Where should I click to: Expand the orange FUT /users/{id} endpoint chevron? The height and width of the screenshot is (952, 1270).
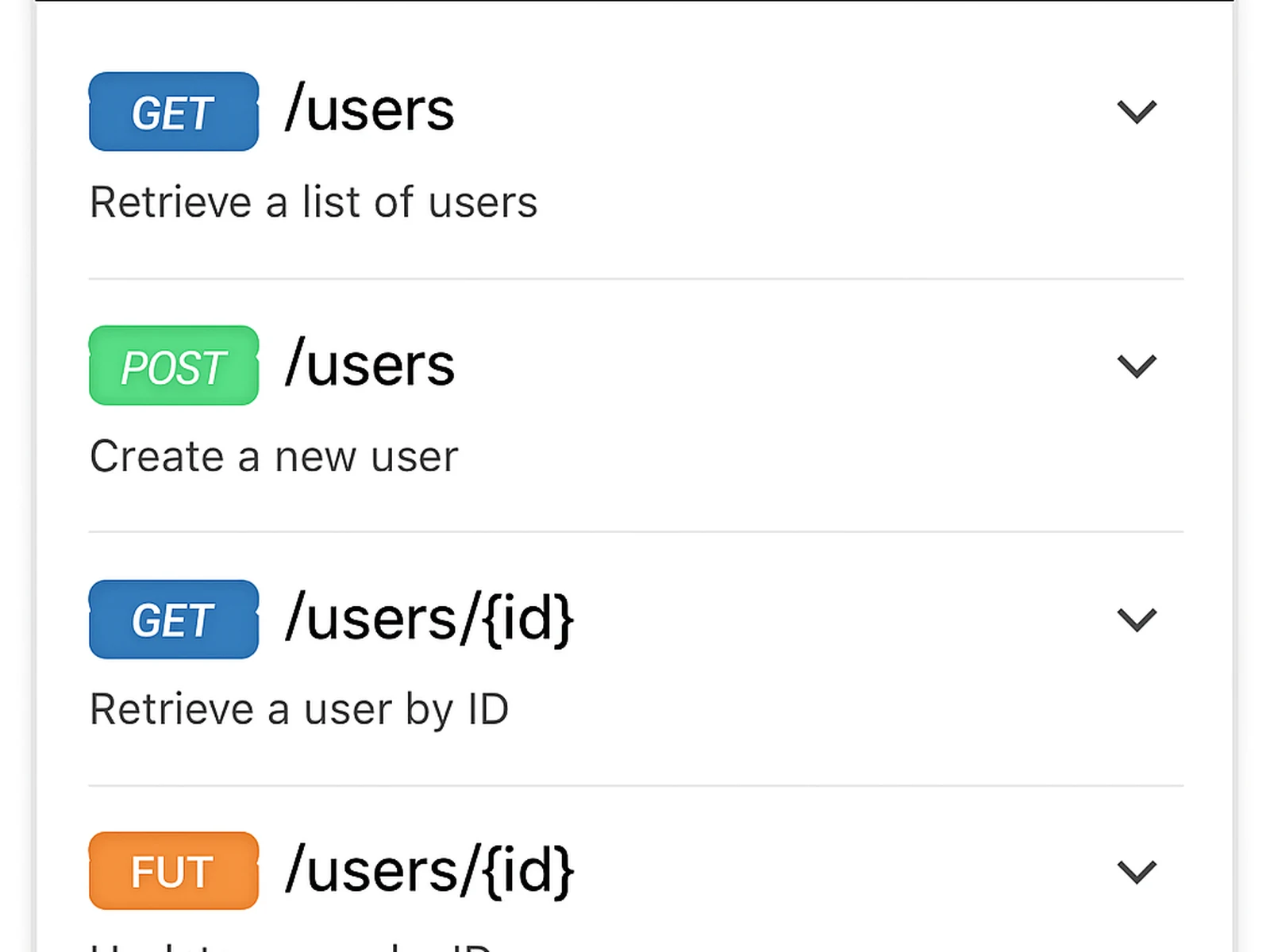(1137, 872)
